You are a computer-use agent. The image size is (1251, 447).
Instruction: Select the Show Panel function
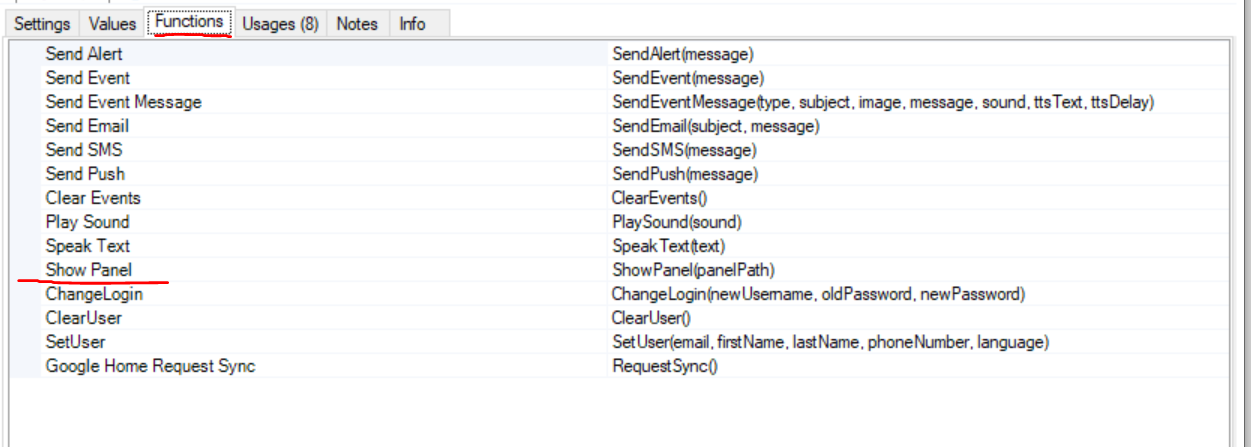[88, 270]
